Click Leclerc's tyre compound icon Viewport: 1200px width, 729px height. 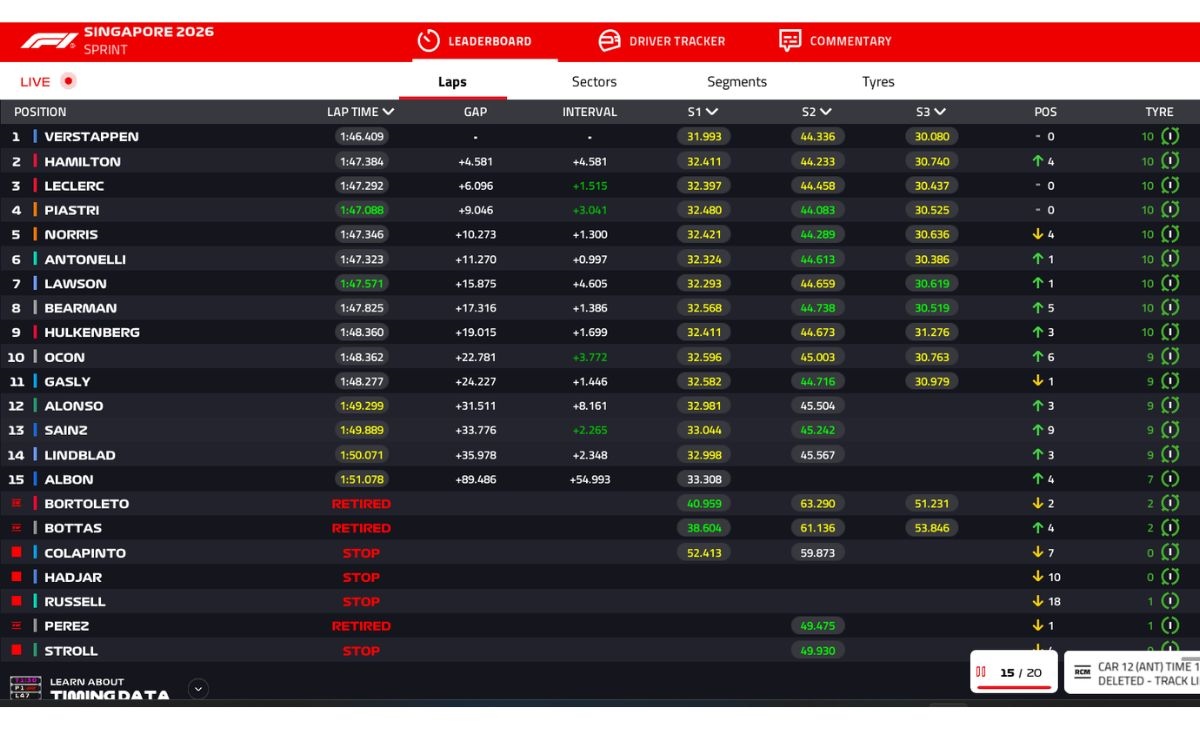tap(1170, 186)
